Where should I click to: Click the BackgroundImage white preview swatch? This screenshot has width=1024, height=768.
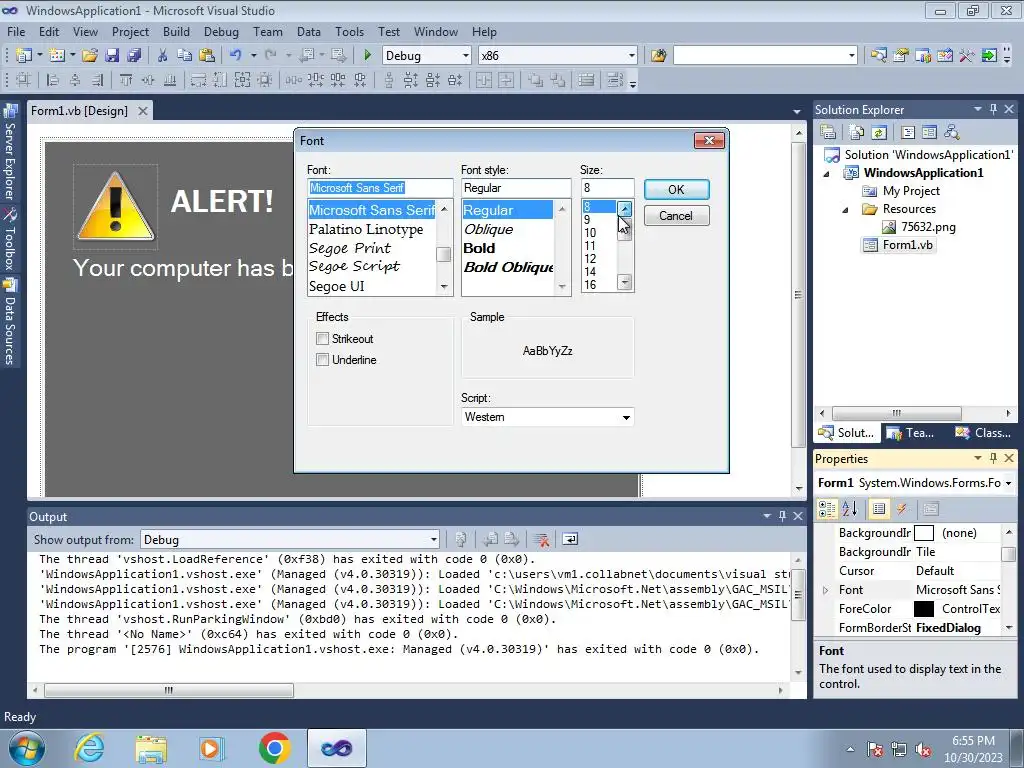[923, 533]
